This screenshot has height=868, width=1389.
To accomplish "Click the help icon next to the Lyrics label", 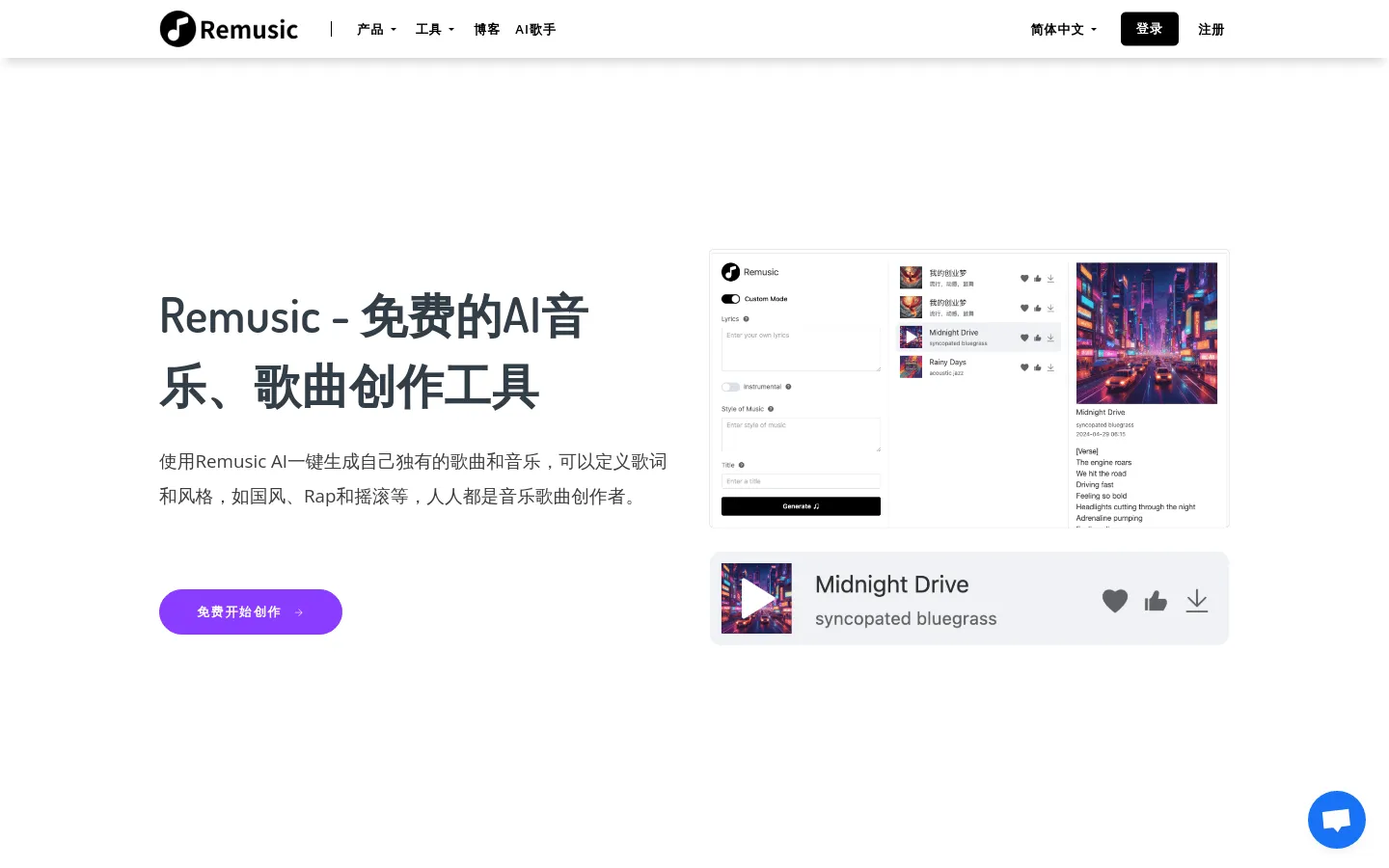I will coord(747,319).
